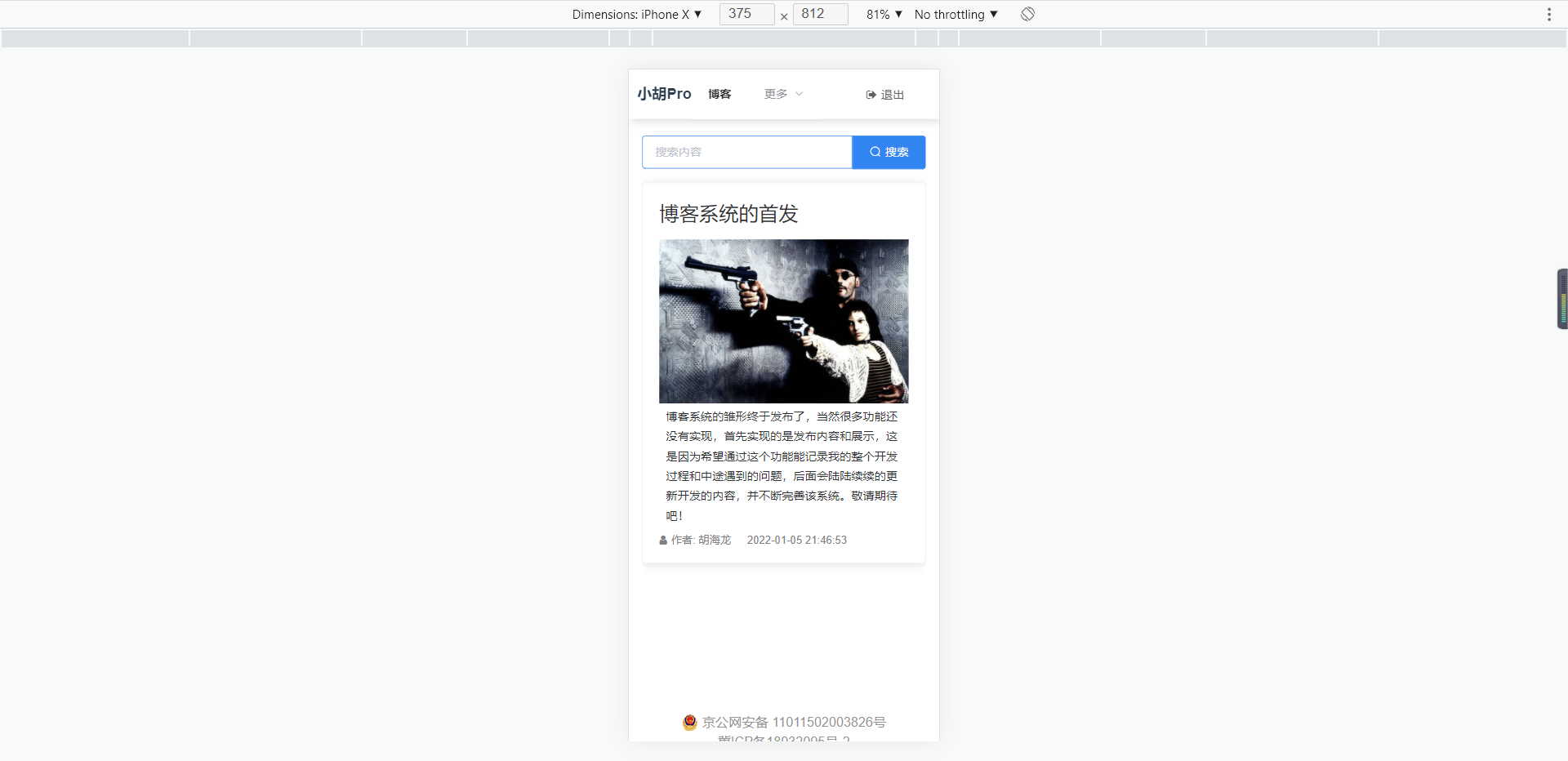Click the logout exit icon beside 退出
Viewport: 1568px width, 761px height.
pyautogui.click(x=870, y=95)
